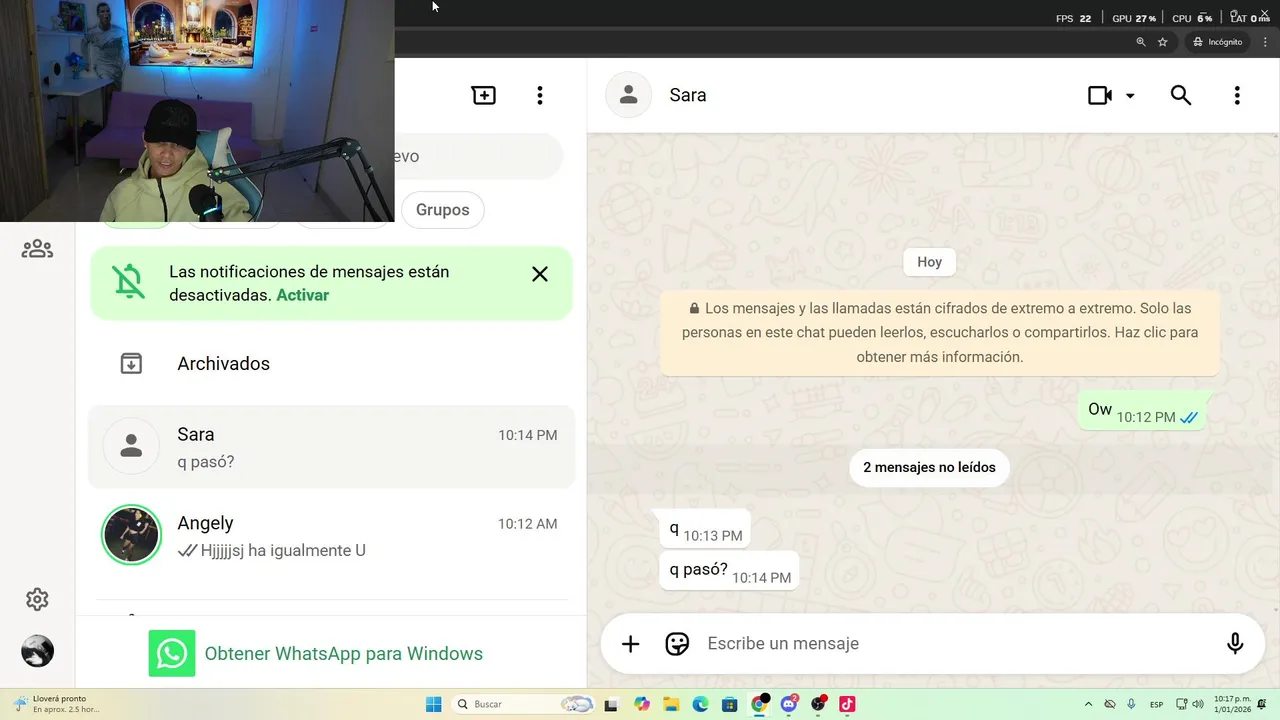Image resolution: width=1280 pixels, height=720 pixels.
Task: Open the Sara chat in list
Action: (x=331, y=447)
